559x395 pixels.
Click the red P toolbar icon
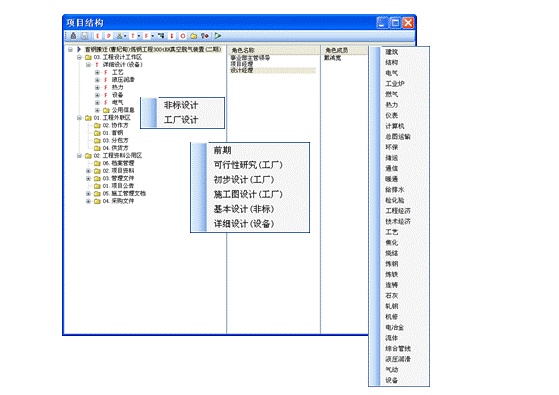(x=109, y=36)
